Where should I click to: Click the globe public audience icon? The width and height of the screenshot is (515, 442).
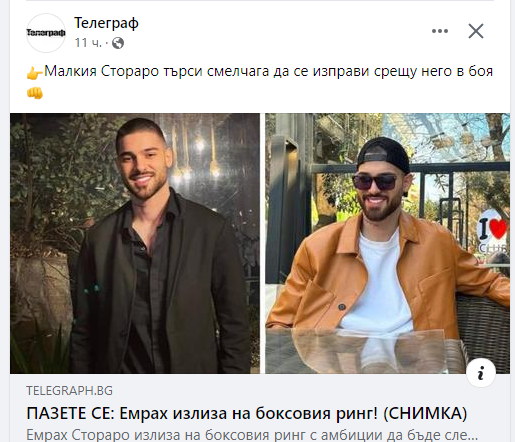(118, 43)
